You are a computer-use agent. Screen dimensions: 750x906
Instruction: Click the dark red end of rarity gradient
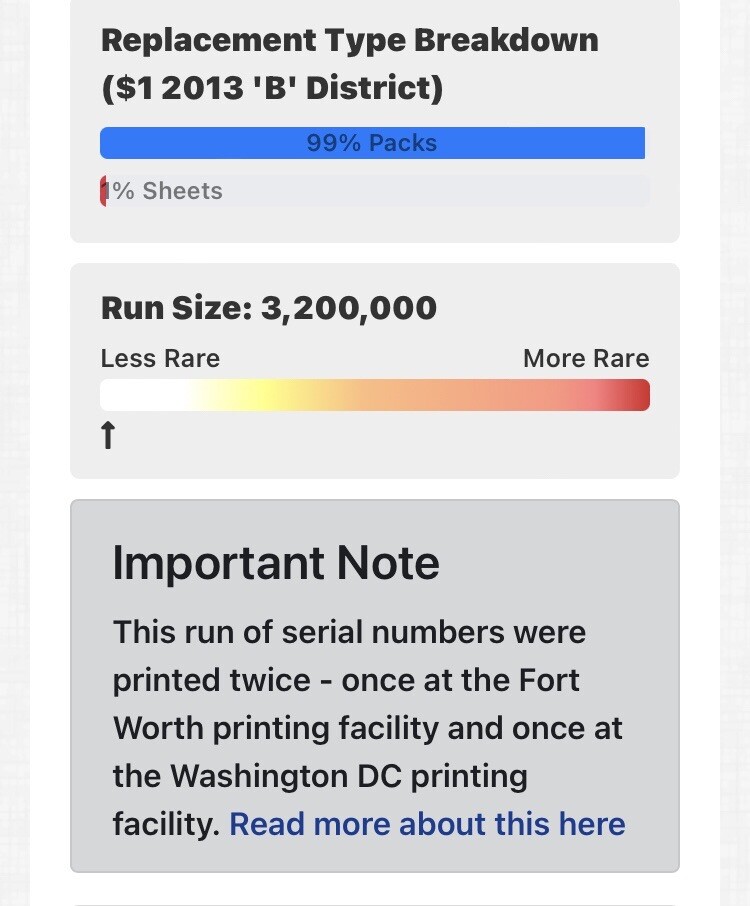pyautogui.click(x=637, y=395)
